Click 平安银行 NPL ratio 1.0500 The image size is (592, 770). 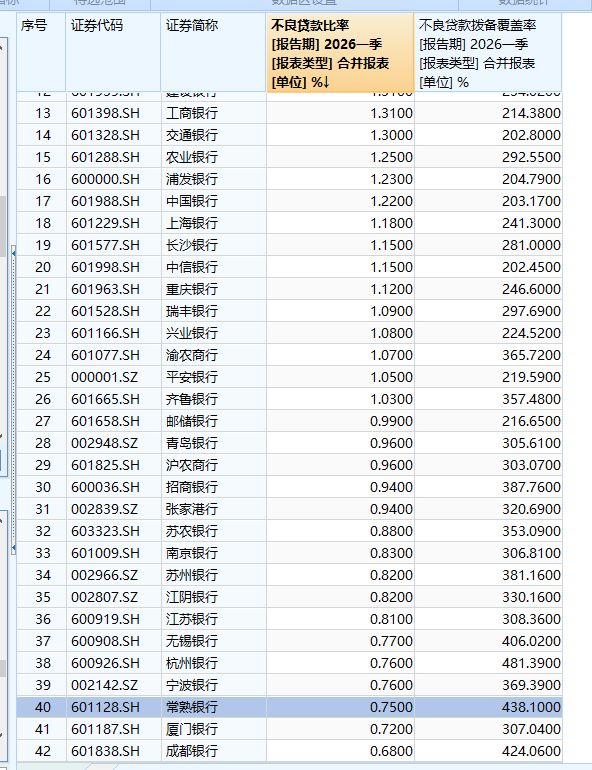click(340, 377)
